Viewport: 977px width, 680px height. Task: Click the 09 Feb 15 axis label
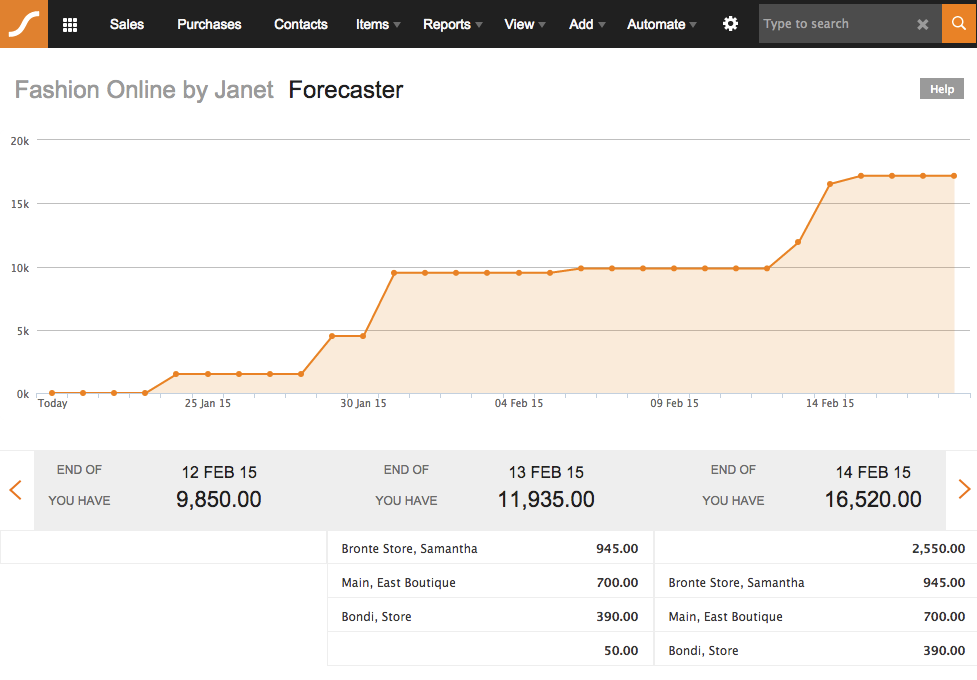click(675, 403)
